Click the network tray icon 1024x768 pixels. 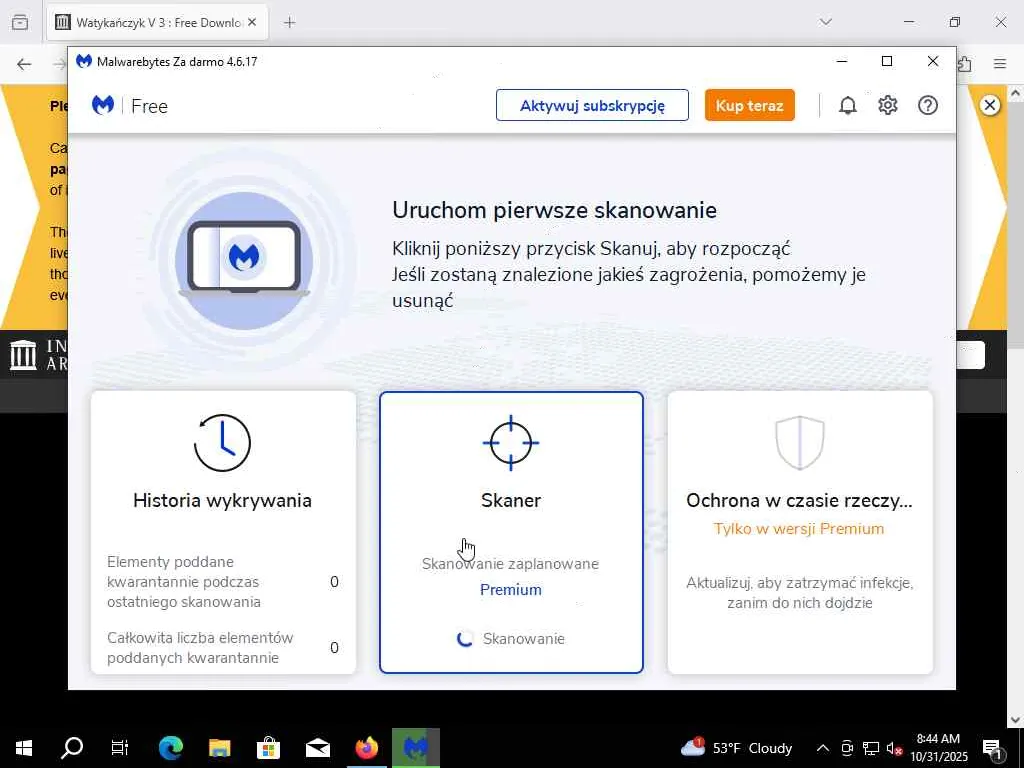click(871, 748)
